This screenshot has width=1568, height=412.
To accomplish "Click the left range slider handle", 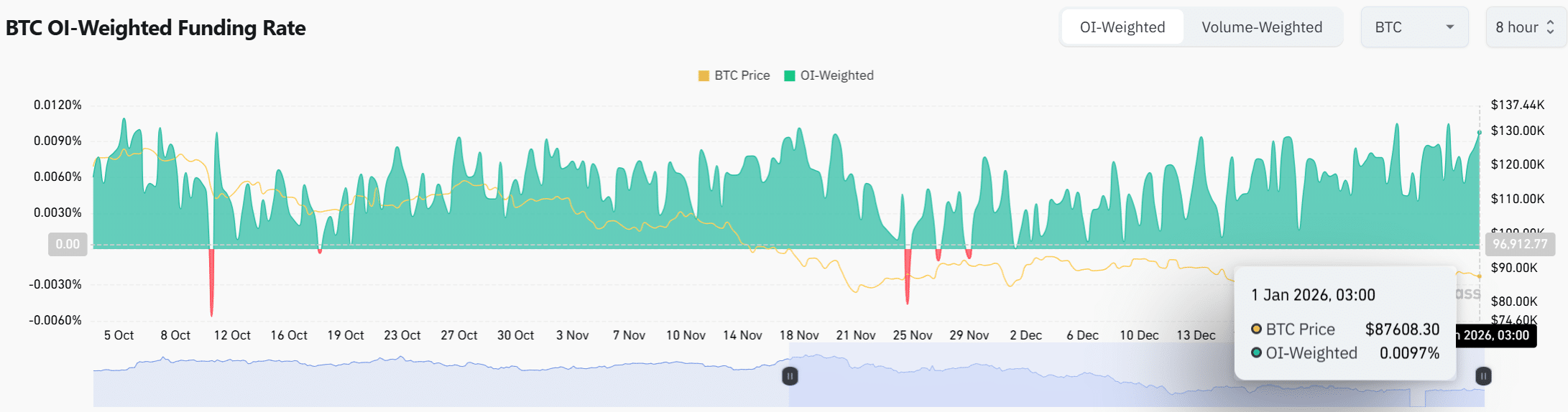I will tap(790, 376).
